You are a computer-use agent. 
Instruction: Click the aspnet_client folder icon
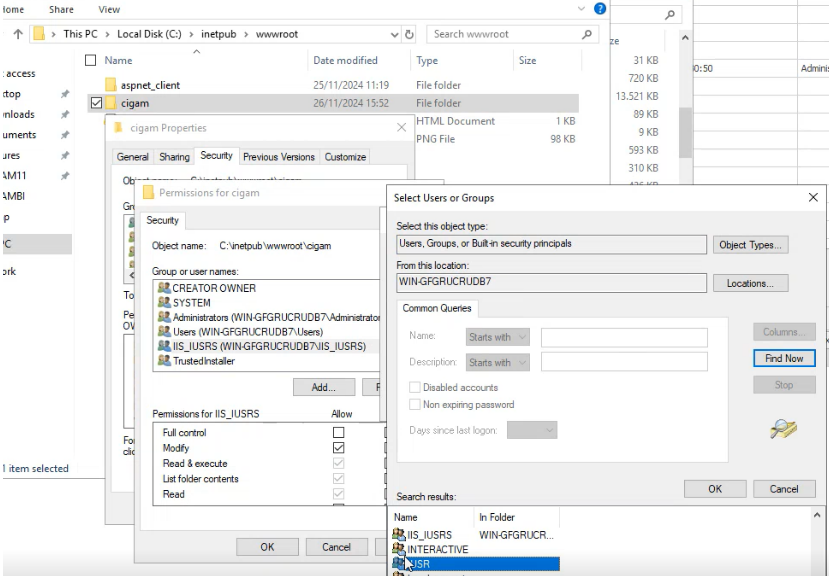[110, 85]
